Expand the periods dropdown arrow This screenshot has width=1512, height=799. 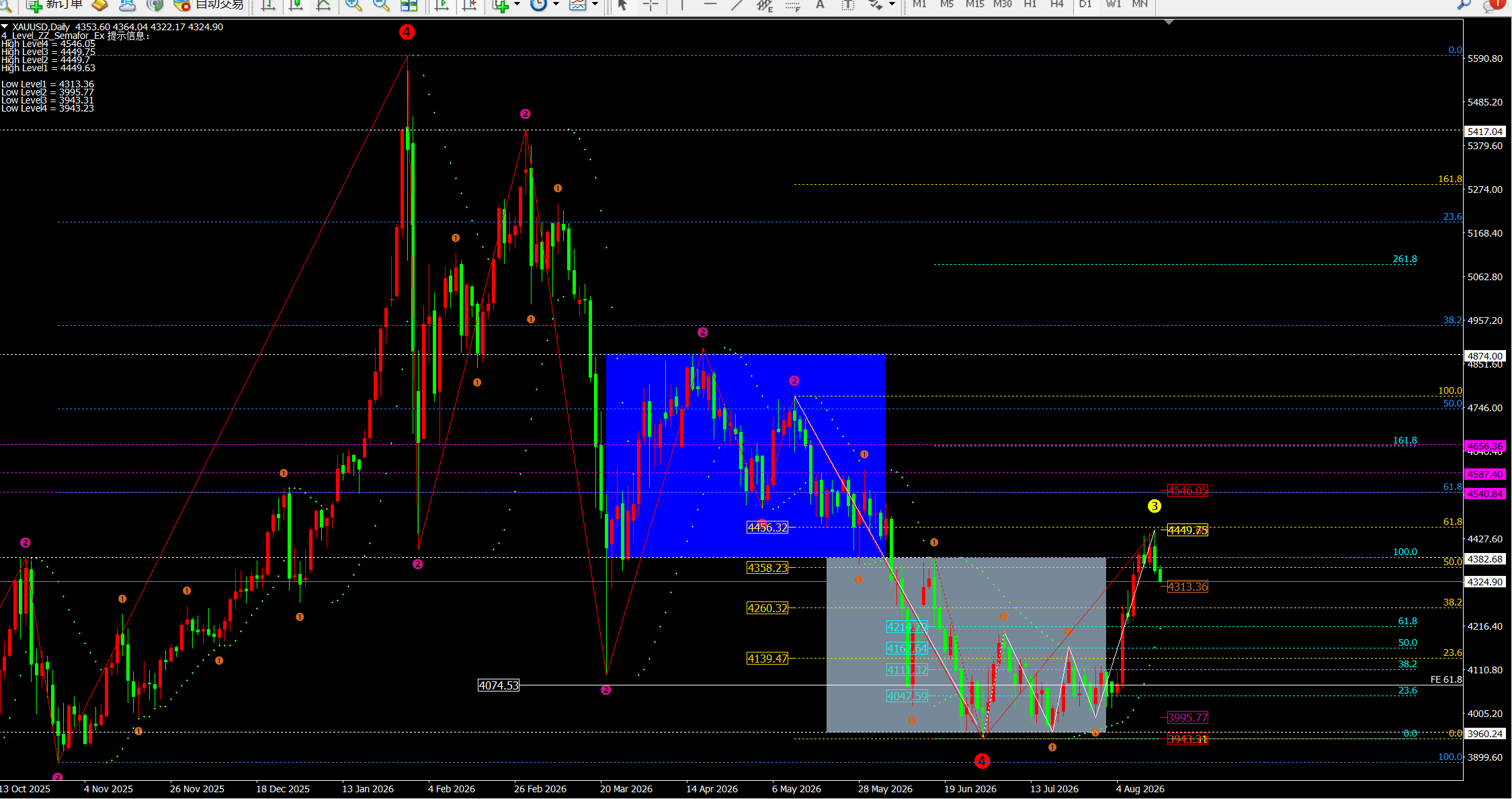point(556,5)
